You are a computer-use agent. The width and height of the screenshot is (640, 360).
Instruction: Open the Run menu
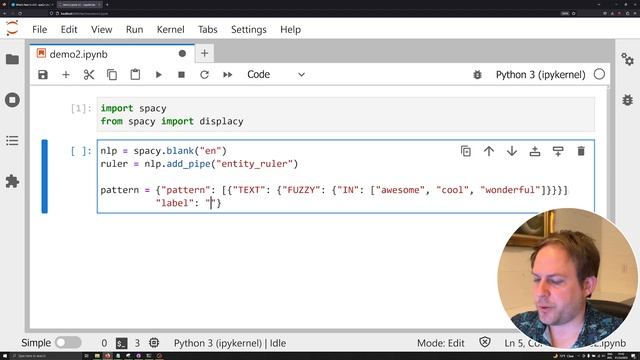point(134,29)
